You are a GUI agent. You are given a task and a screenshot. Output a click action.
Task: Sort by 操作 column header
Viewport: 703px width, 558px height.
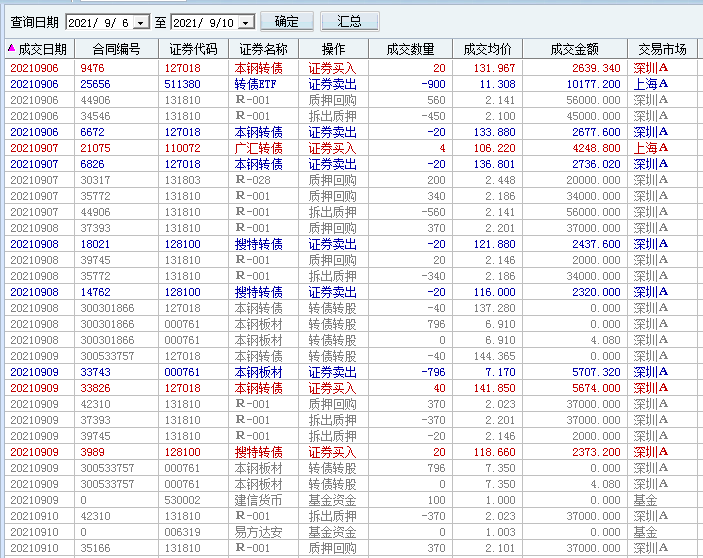333,49
